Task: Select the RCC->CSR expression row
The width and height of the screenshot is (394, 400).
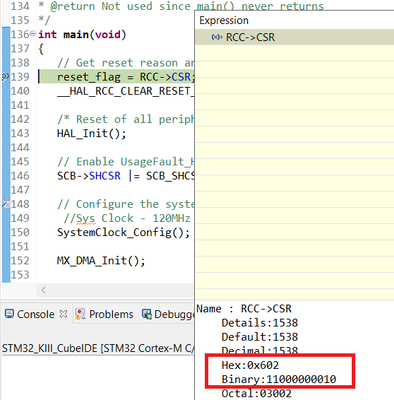Action: click(294, 37)
